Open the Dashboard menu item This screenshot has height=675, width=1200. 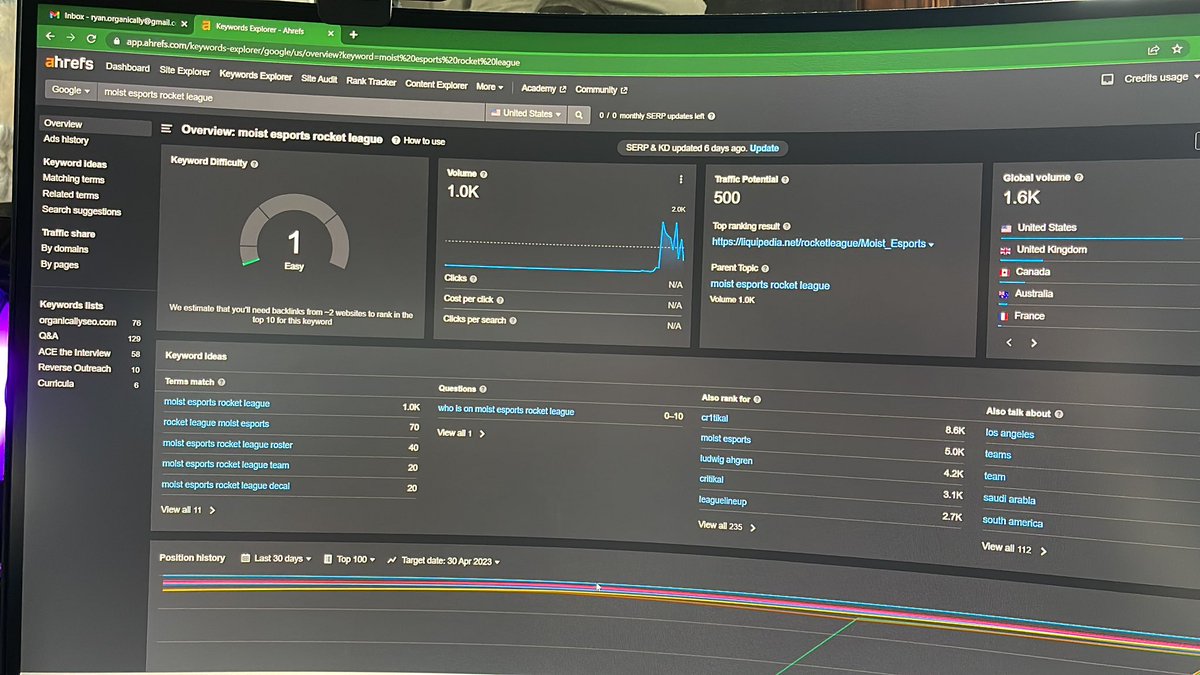click(127, 68)
